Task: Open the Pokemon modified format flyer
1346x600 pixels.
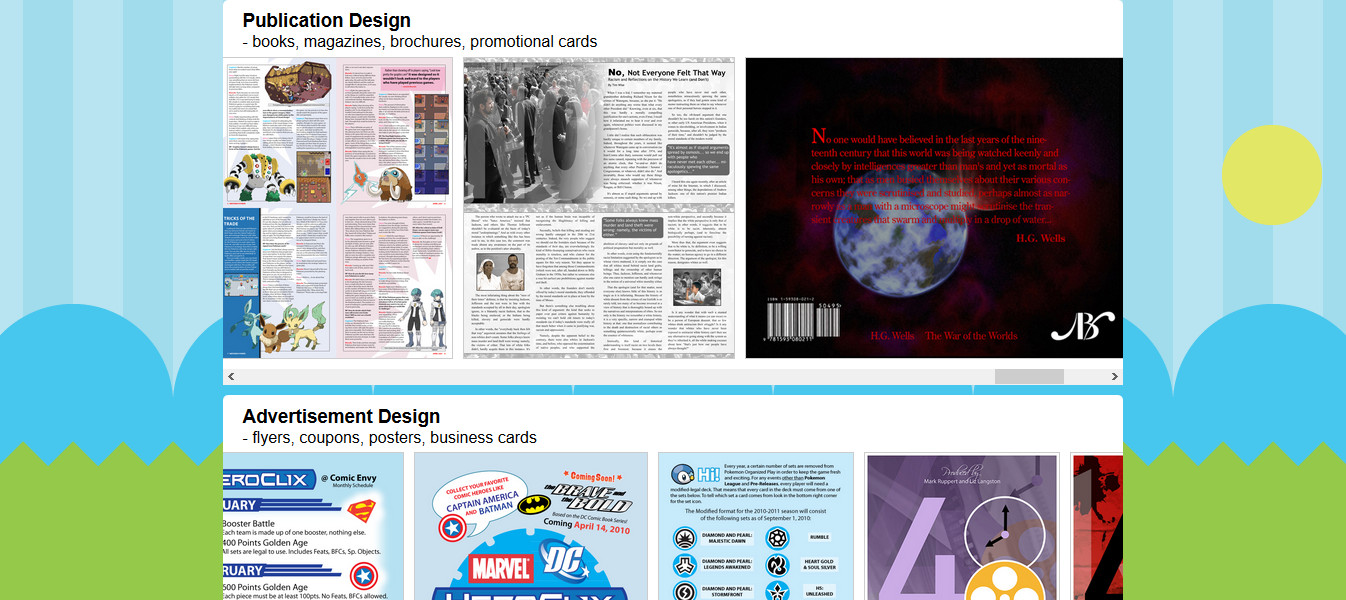Action: click(x=755, y=526)
